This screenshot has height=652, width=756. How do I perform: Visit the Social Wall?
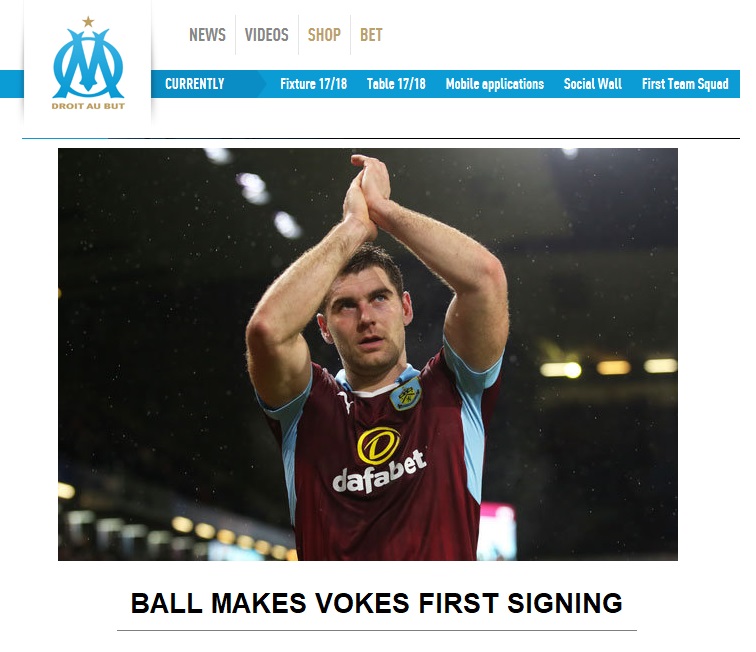593,84
